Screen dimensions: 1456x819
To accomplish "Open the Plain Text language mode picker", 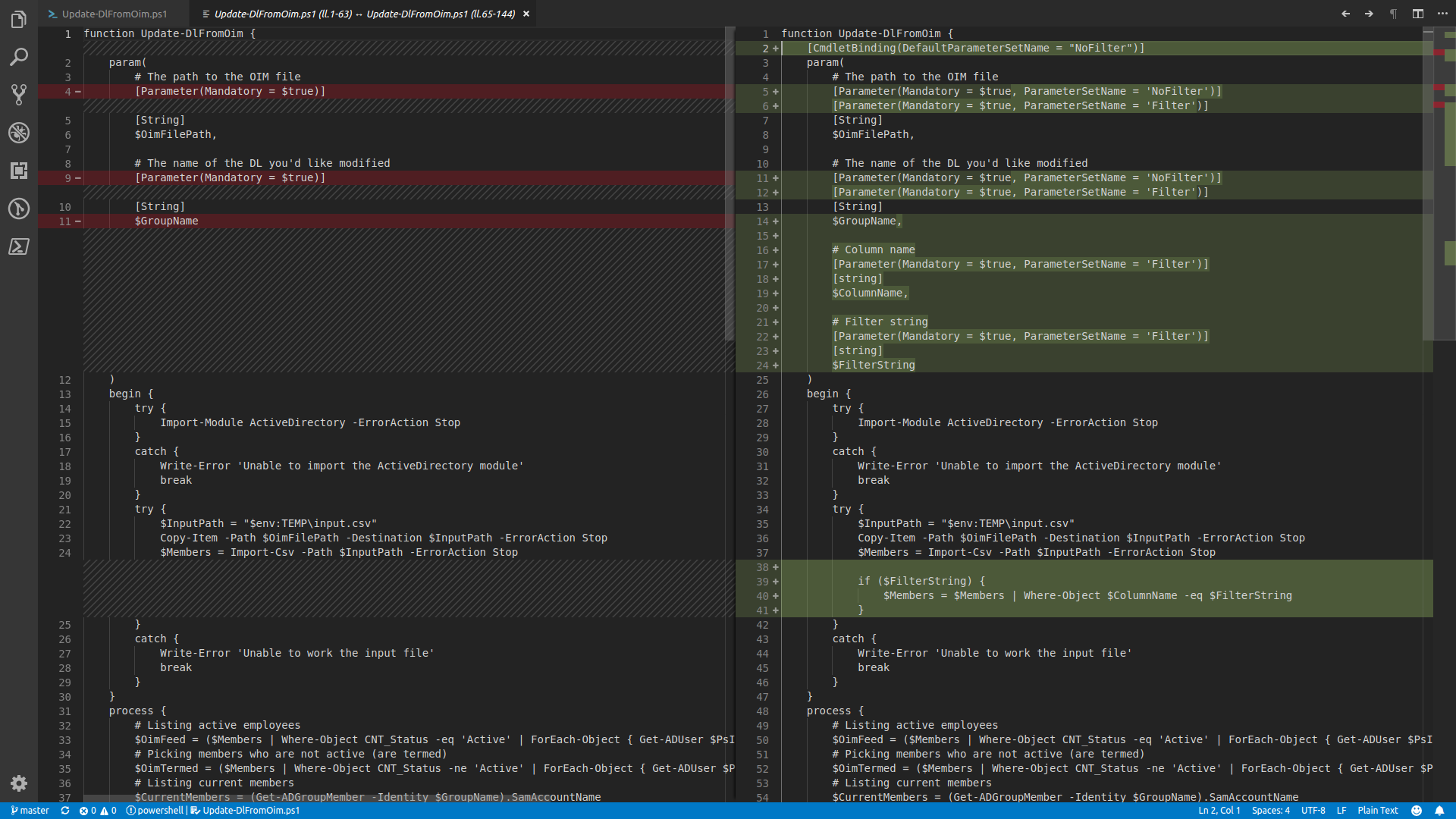I will [1378, 811].
